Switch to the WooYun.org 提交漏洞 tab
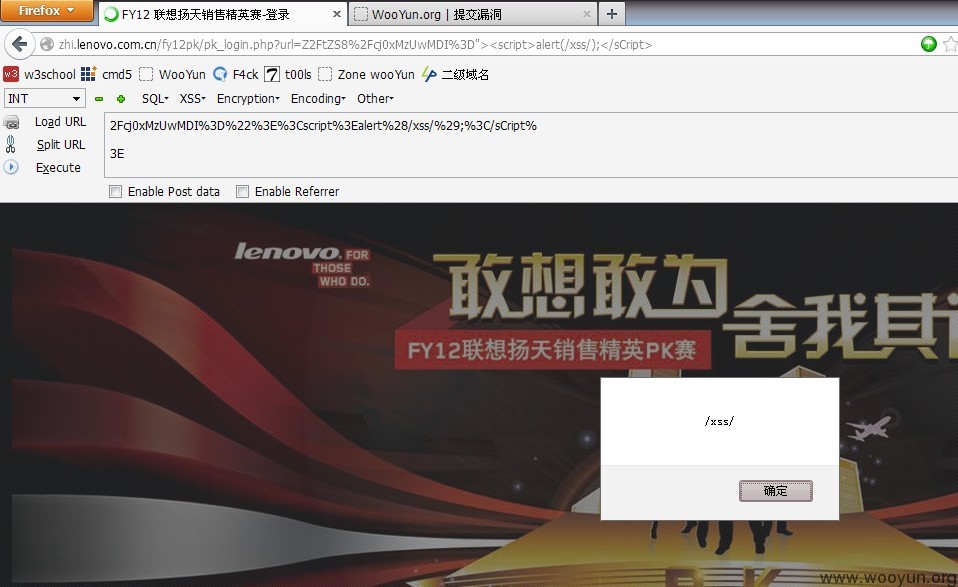The width and height of the screenshot is (958, 587). pos(474,13)
